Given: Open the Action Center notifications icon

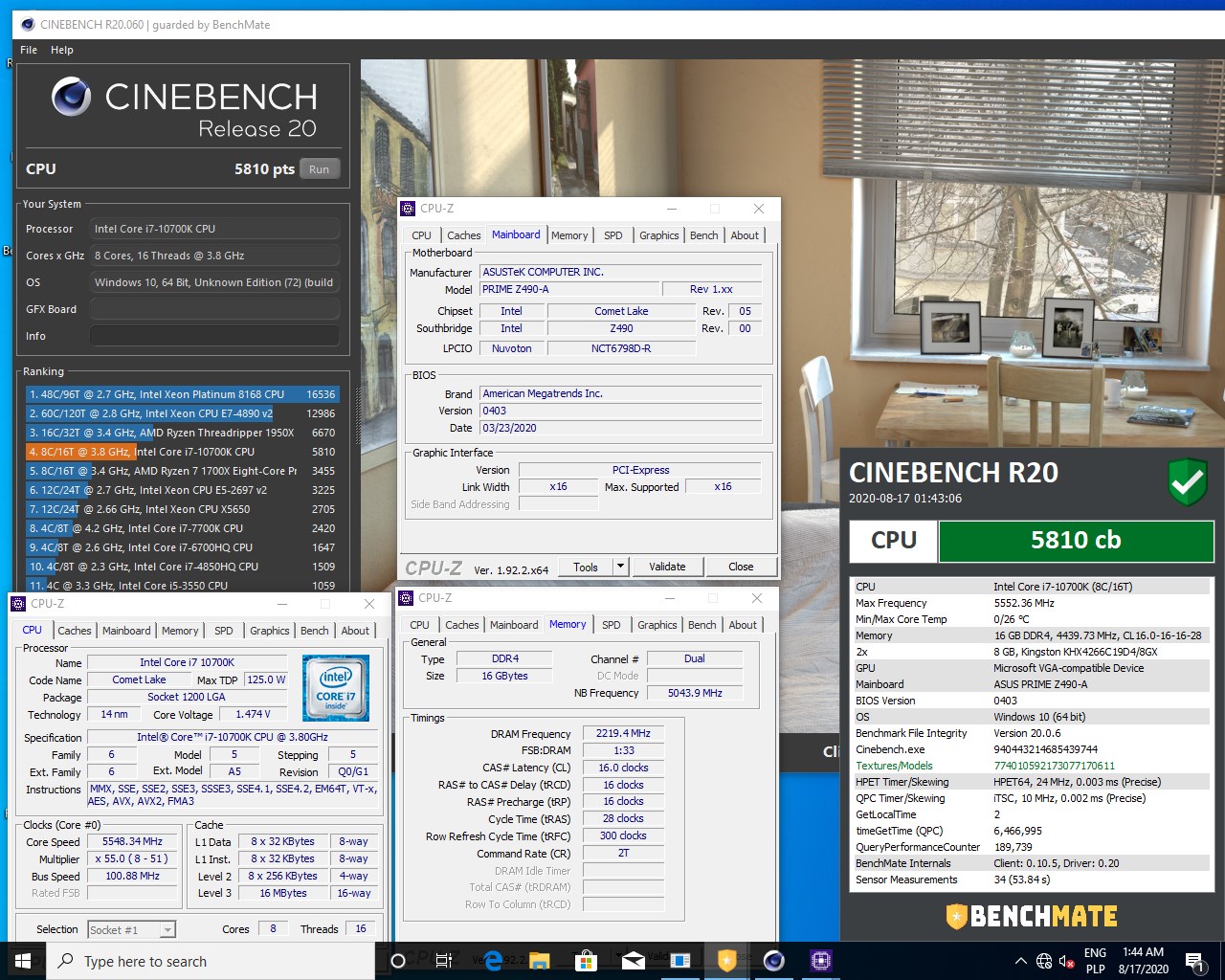Looking at the screenshot, I should [1193, 961].
